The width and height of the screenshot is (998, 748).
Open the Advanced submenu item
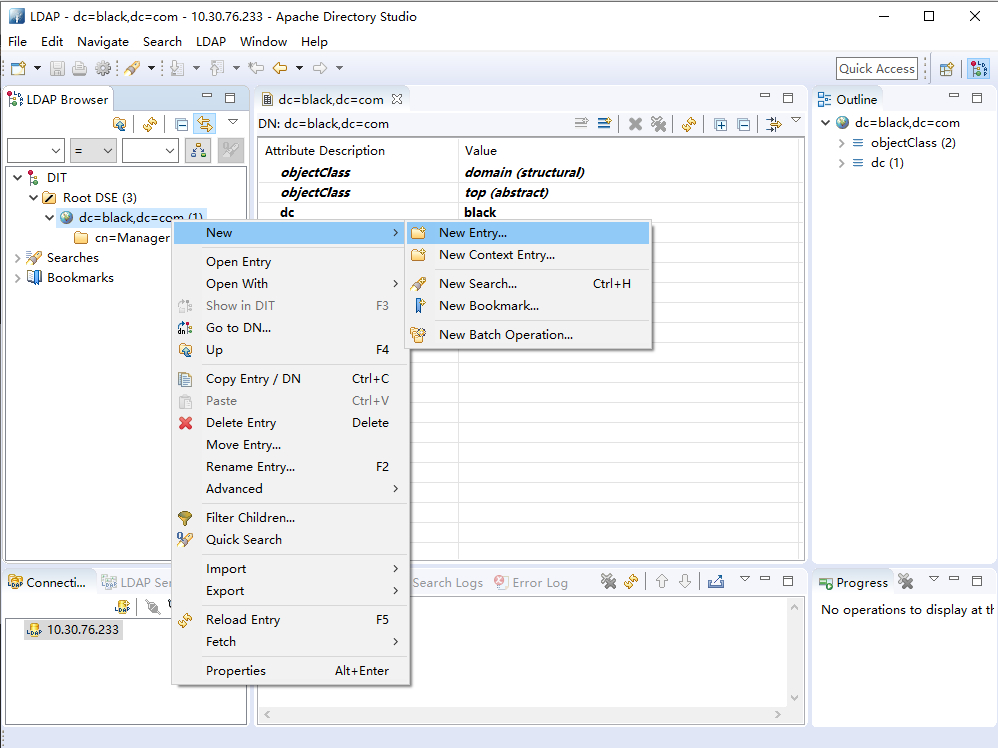point(291,489)
